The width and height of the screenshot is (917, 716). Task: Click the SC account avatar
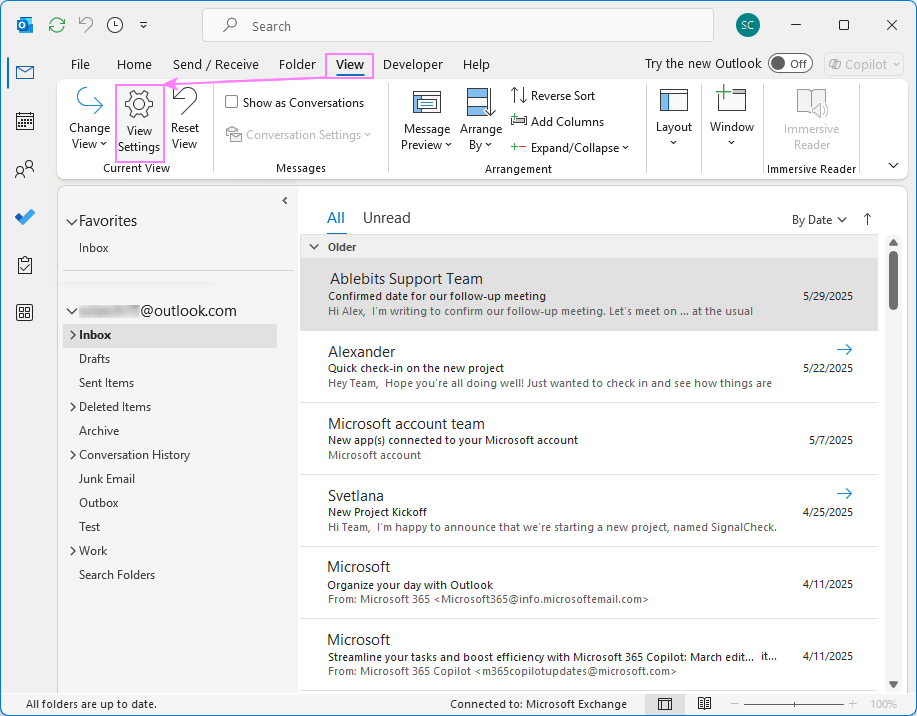(747, 25)
